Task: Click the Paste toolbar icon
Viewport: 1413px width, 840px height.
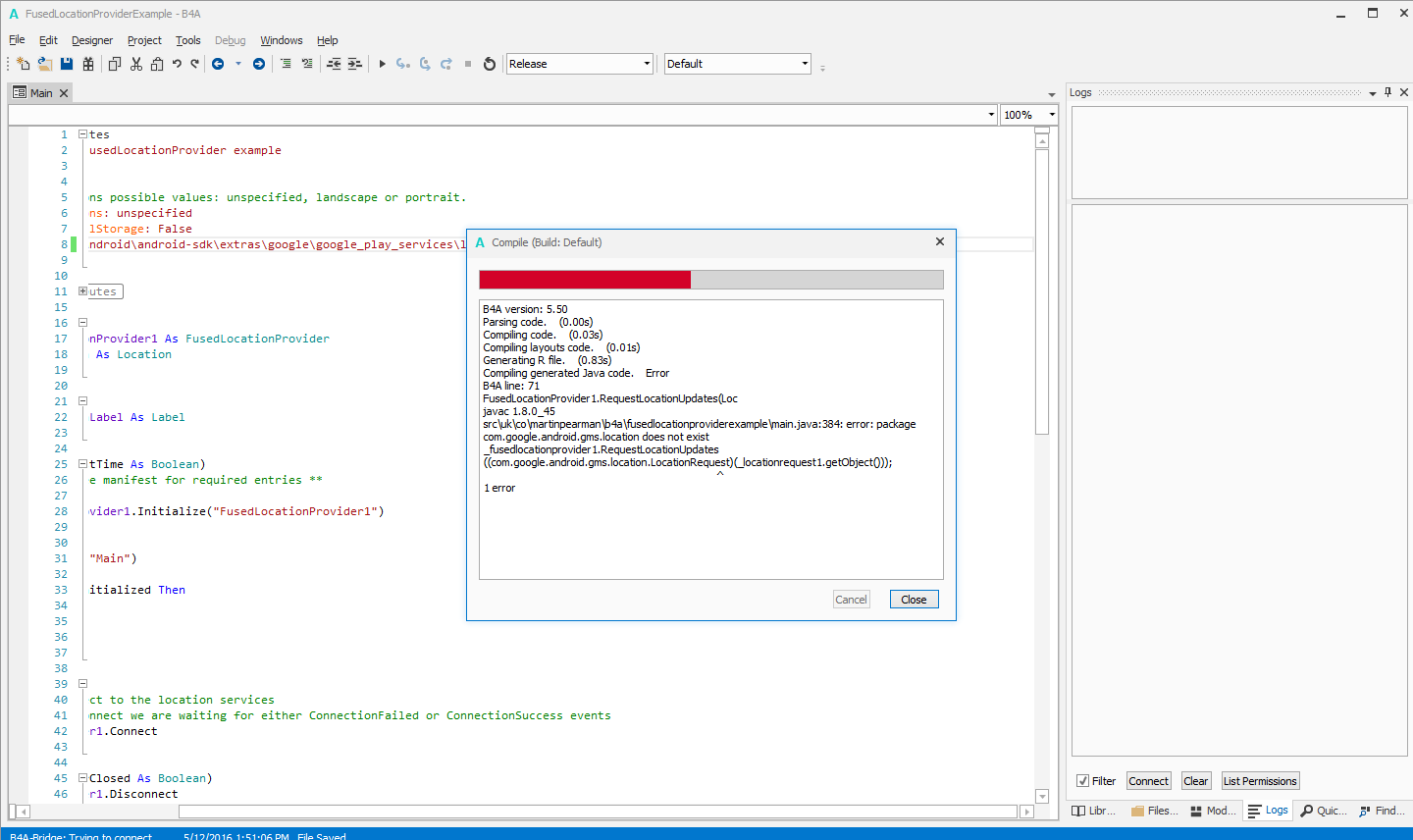Action: [x=157, y=64]
